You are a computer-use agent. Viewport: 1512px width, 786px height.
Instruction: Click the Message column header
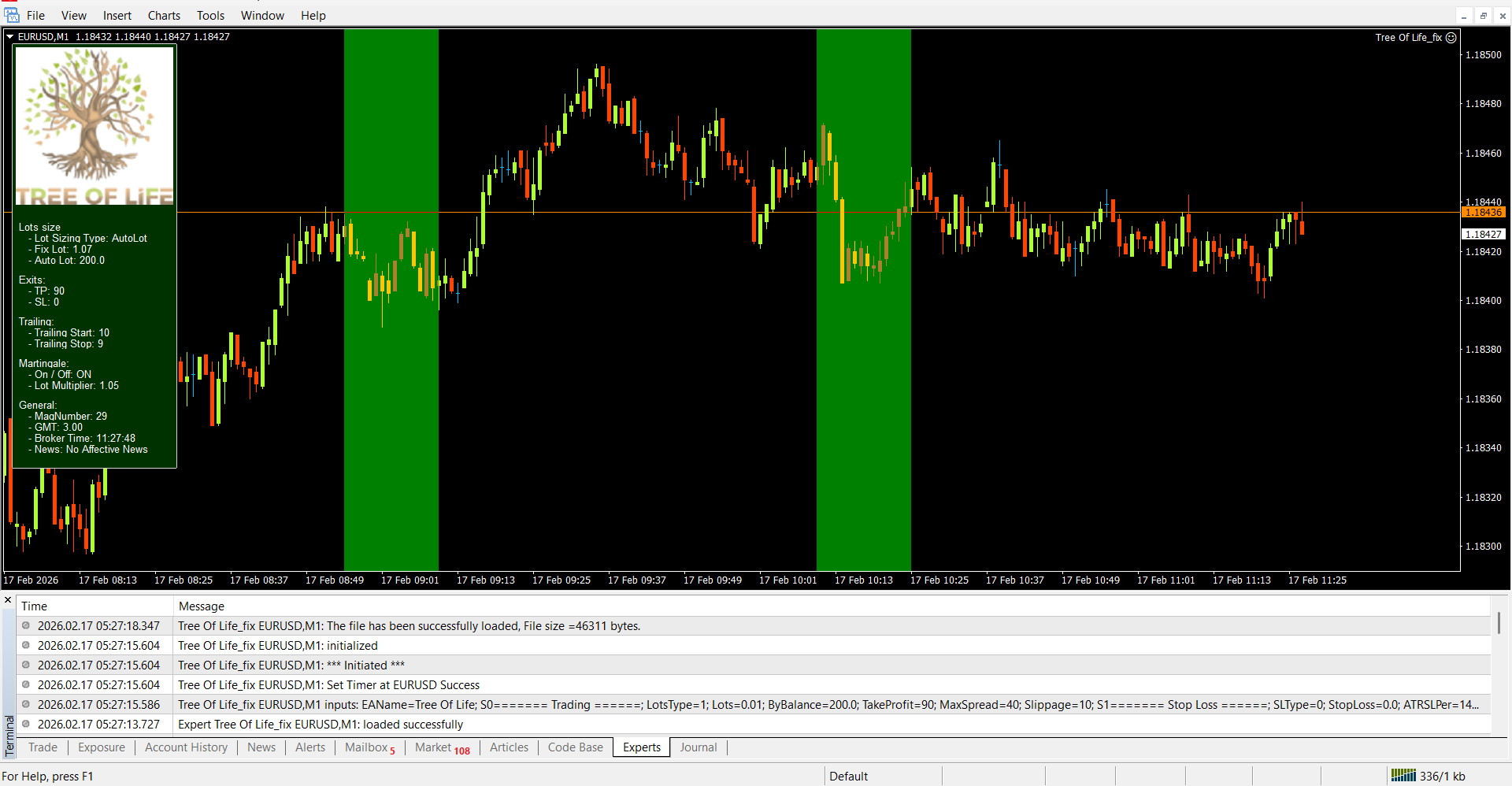point(202,606)
